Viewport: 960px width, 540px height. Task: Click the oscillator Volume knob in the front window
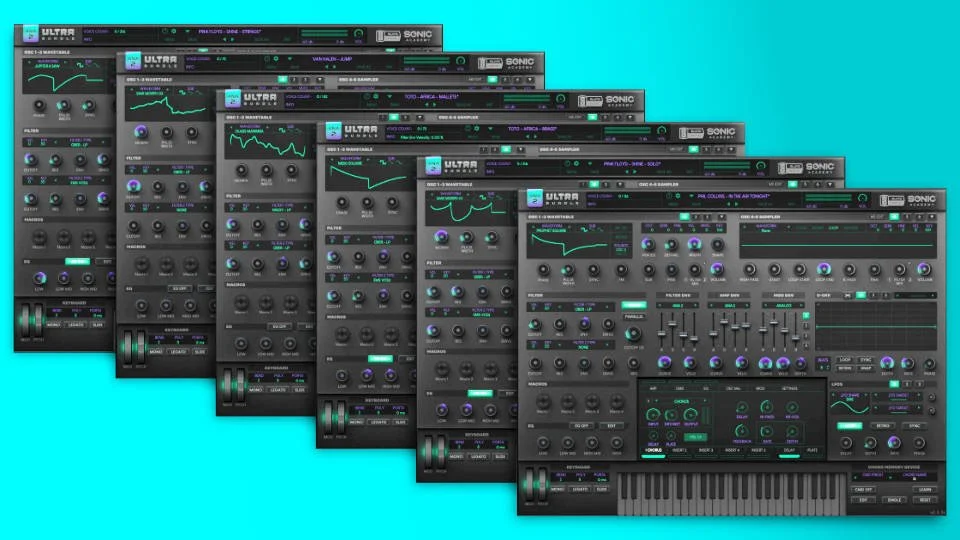tap(717, 269)
